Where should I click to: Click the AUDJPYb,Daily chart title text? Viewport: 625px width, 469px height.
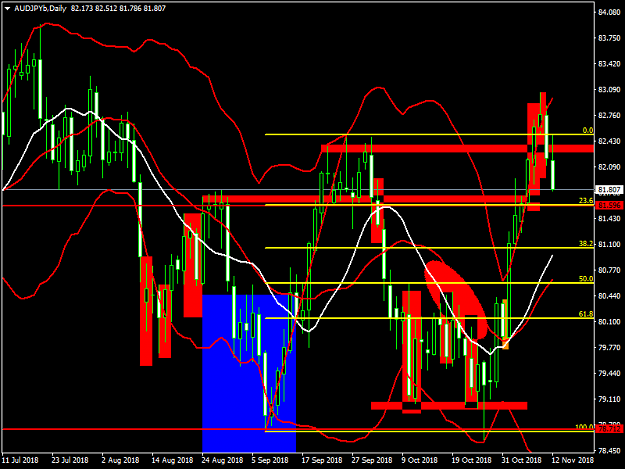coord(40,8)
